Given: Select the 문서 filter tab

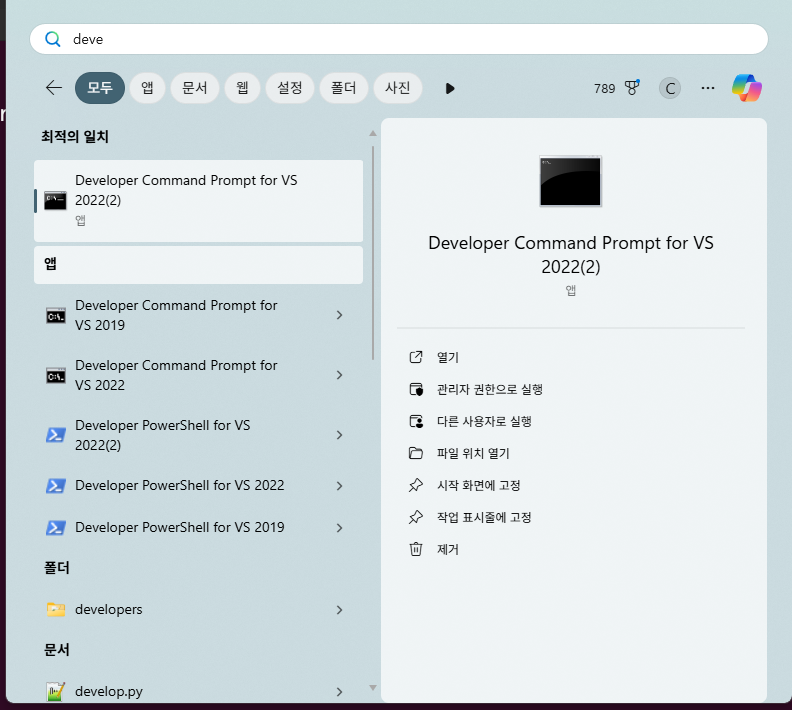Looking at the screenshot, I should (194, 88).
